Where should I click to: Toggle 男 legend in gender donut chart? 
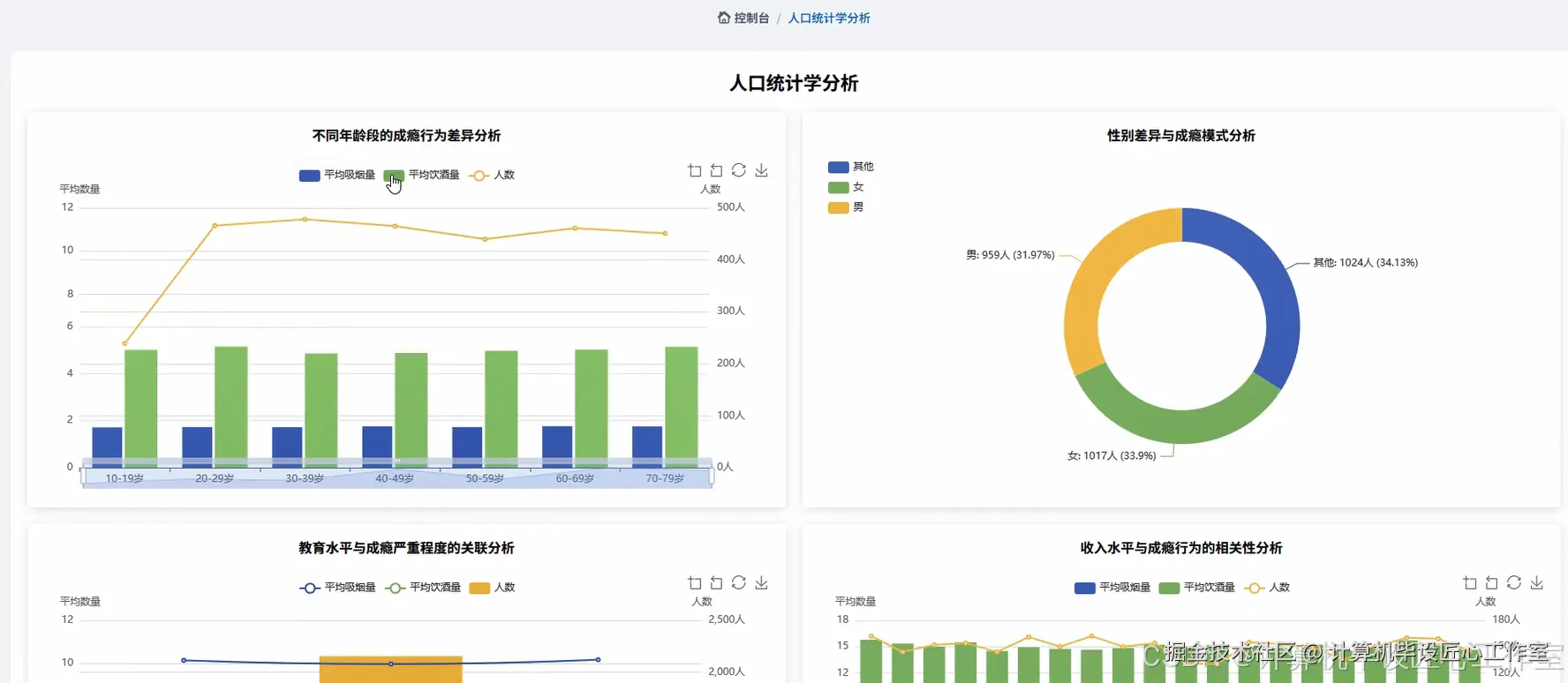pyautogui.click(x=846, y=207)
